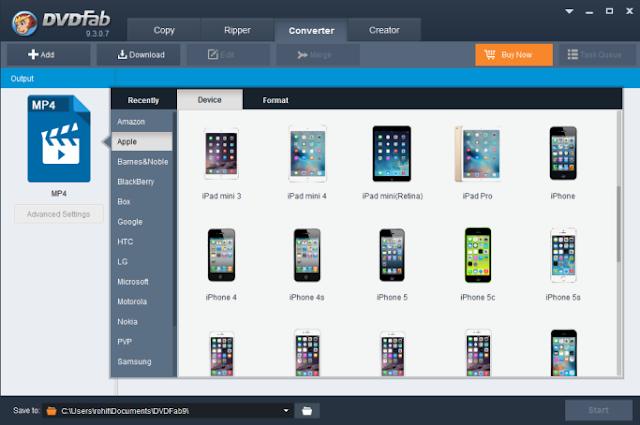This screenshot has width=640, height=425.
Task: Choose the iPad mini 3 device icon
Action: 221,154
